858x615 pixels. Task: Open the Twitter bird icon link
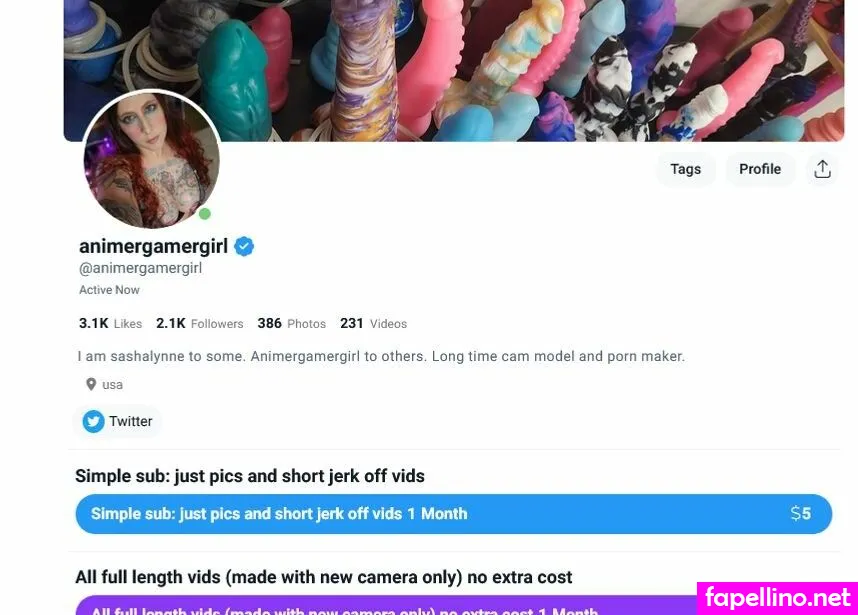point(94,421)
